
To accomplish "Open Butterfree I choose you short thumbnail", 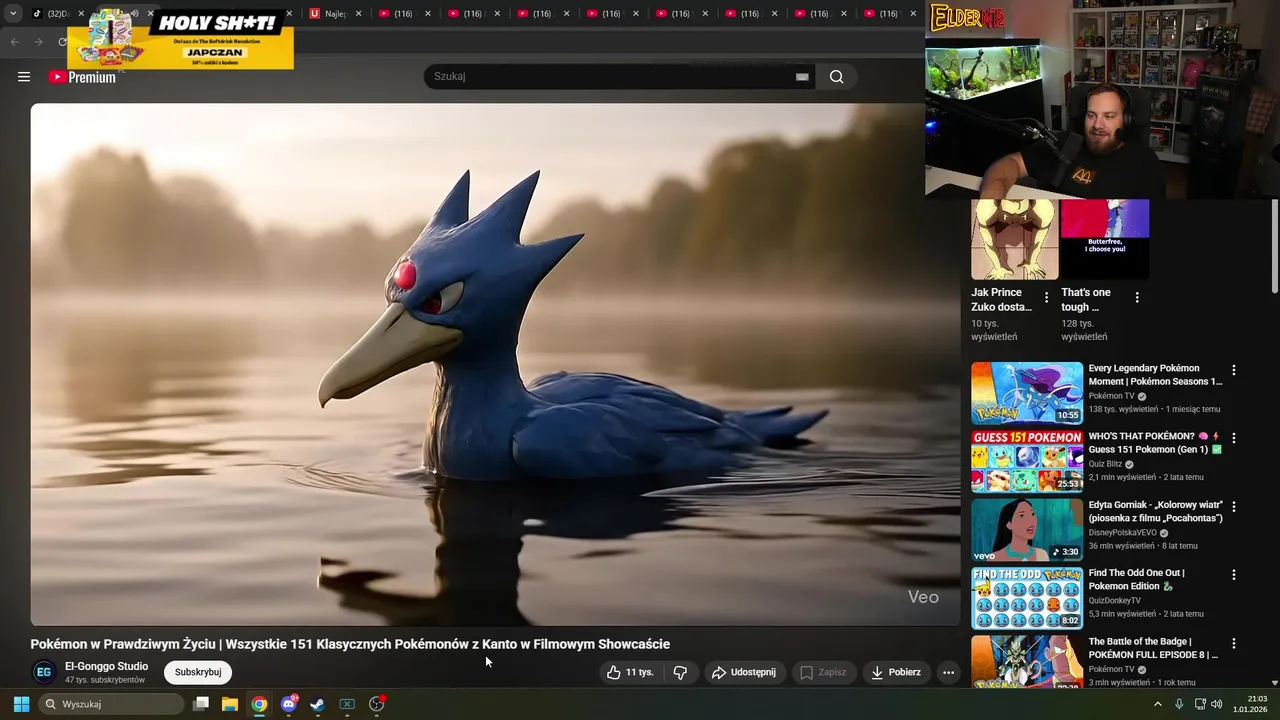I will click(x=1105, y=239).
